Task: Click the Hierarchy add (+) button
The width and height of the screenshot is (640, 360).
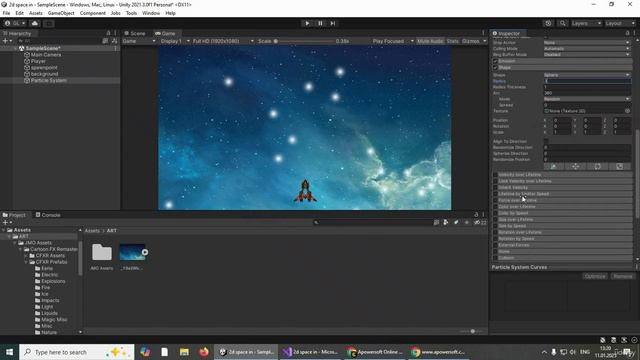Action: (x=6, y=41)
